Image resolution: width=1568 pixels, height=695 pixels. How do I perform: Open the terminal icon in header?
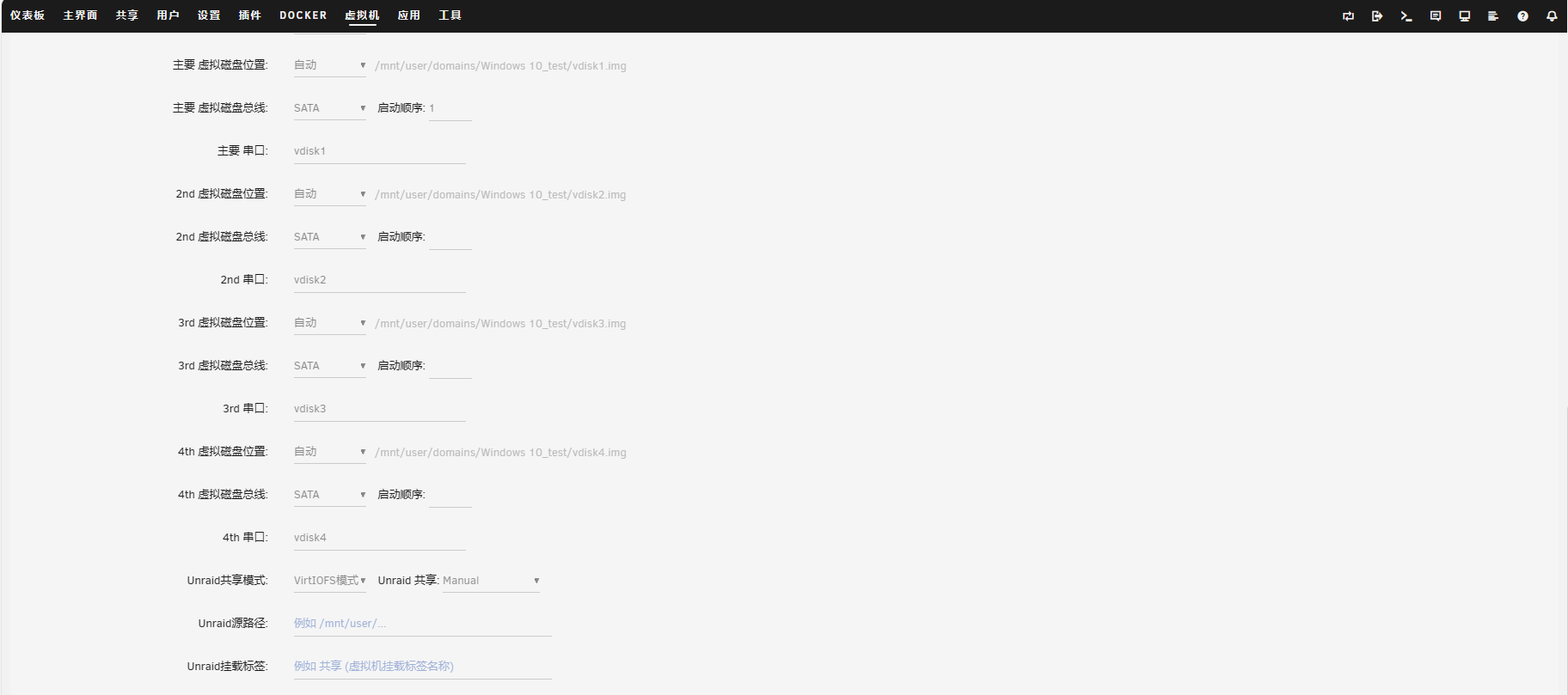tap(1406, 15)
